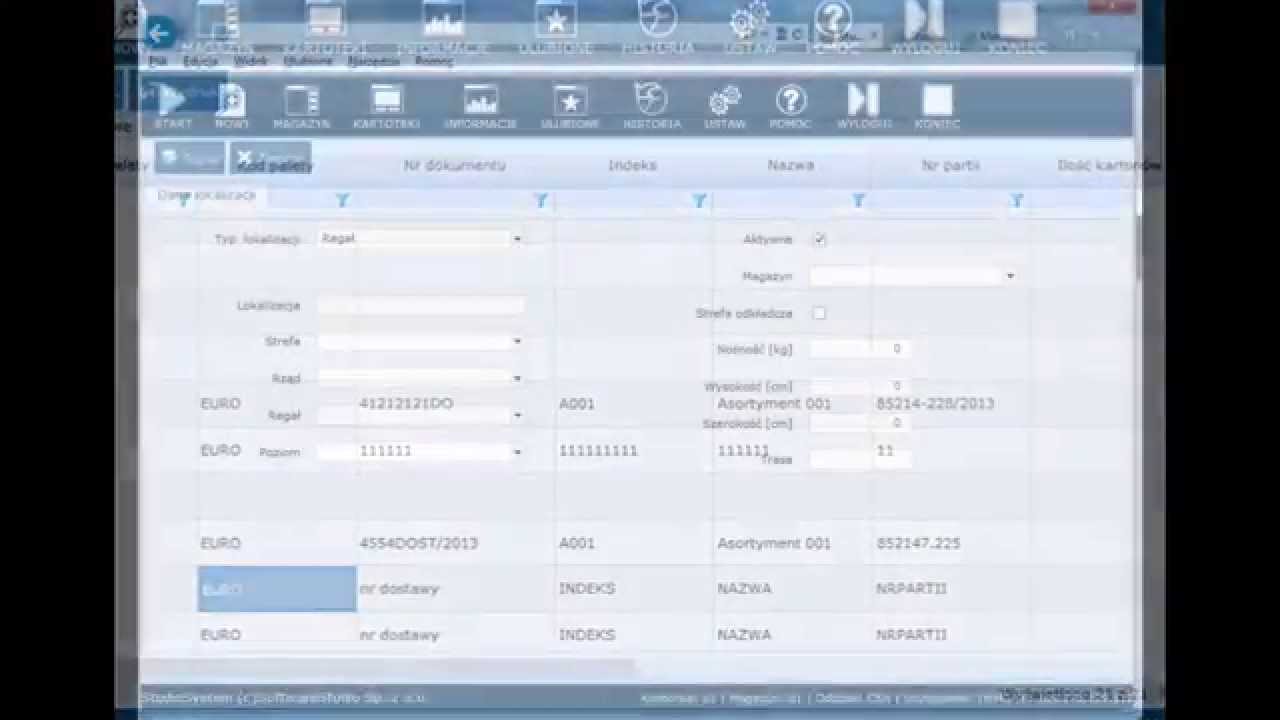
Task: Open filter icon for Nr dokumentu column
Action: pyautogui.click(x=541, y=201)
